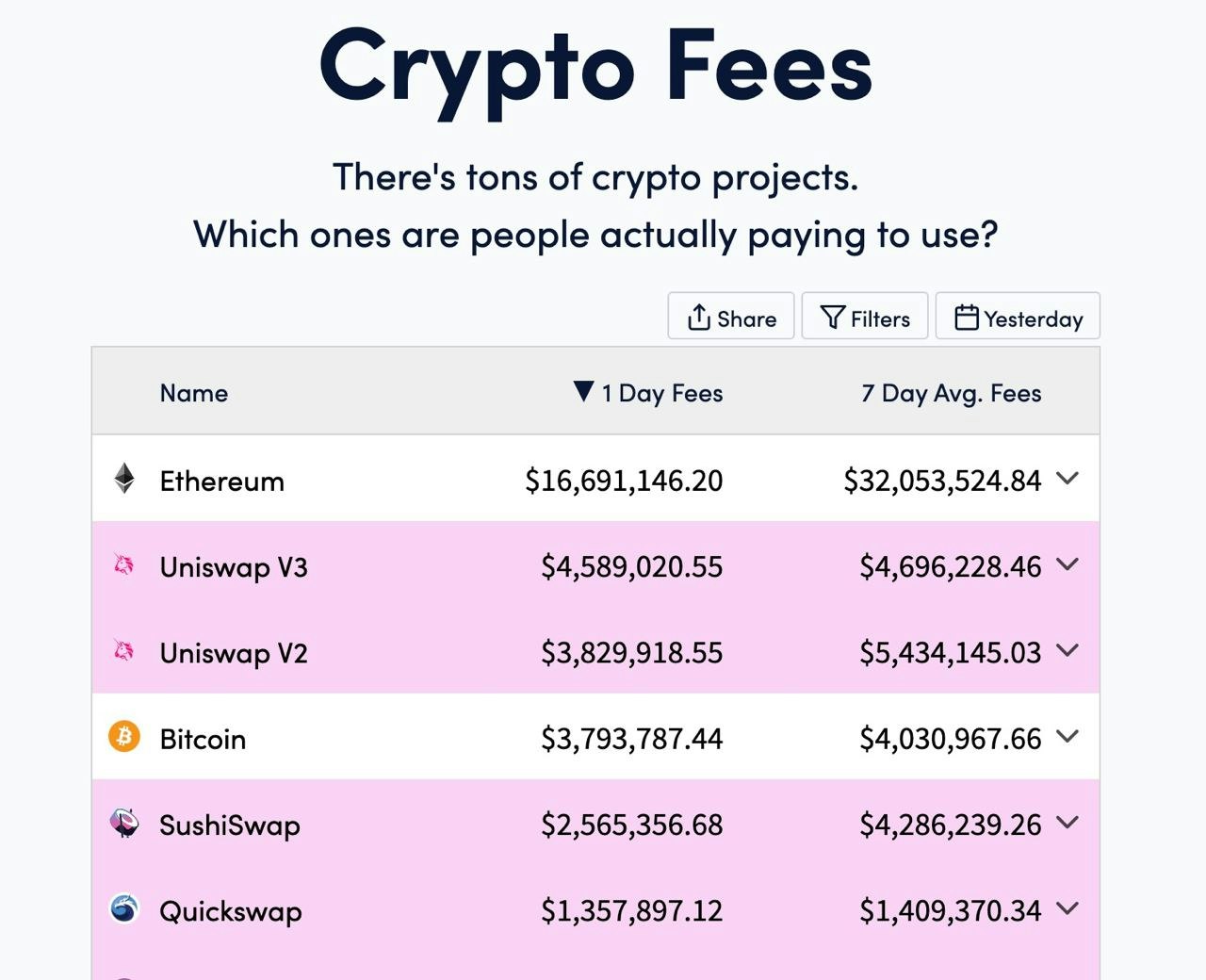Select the Uniswap V3 unicorn icon
The image size is (1206, 980).
coord(123,566)
